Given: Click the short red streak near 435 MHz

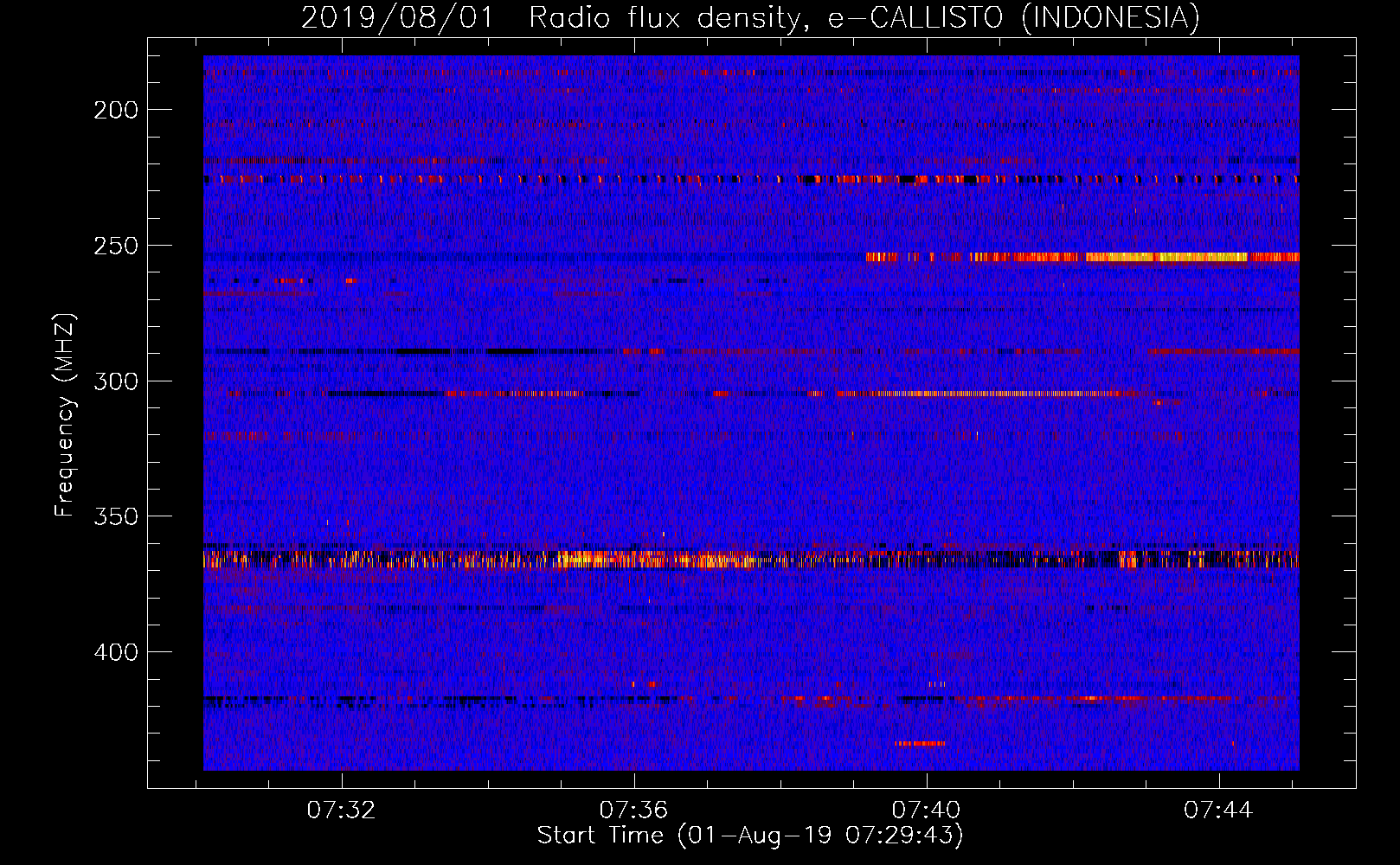Looking at the screenshot, I should pos(920,743).
